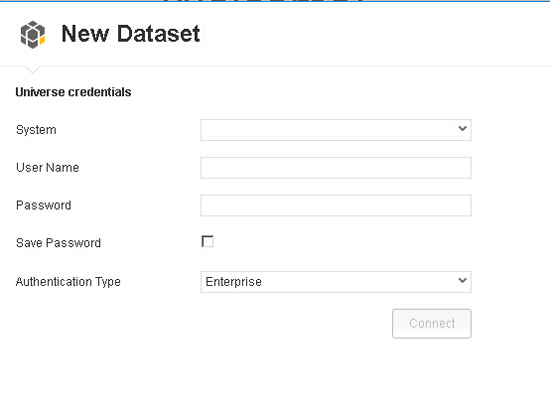Focus the Password input field
The width and height of the screenshot is (550, 410).
click(336, 206)
